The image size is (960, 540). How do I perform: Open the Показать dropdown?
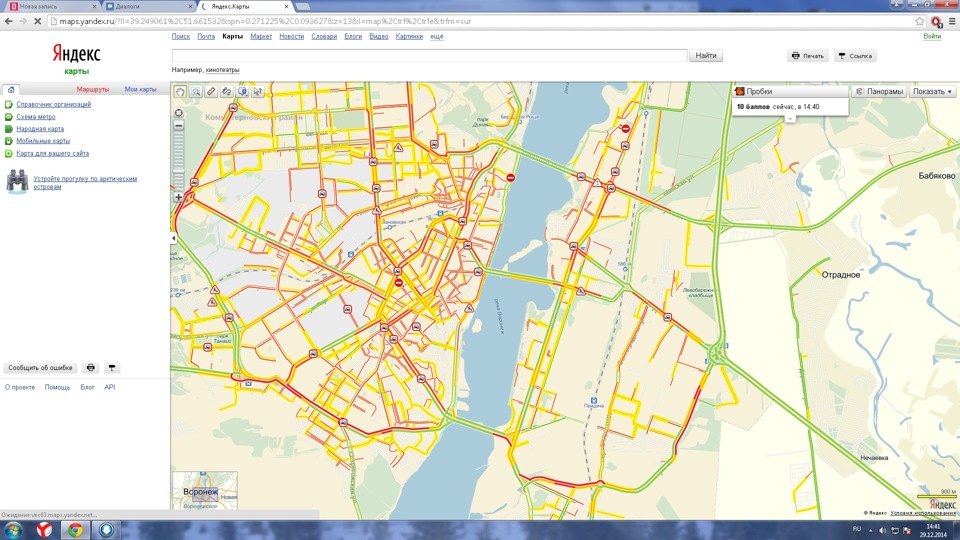pos(932,91)
